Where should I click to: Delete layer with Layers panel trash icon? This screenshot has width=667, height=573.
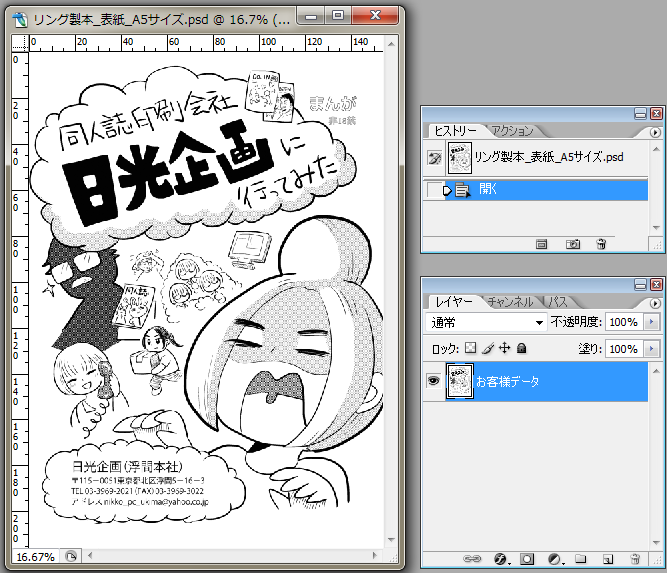tap(635, 559)
